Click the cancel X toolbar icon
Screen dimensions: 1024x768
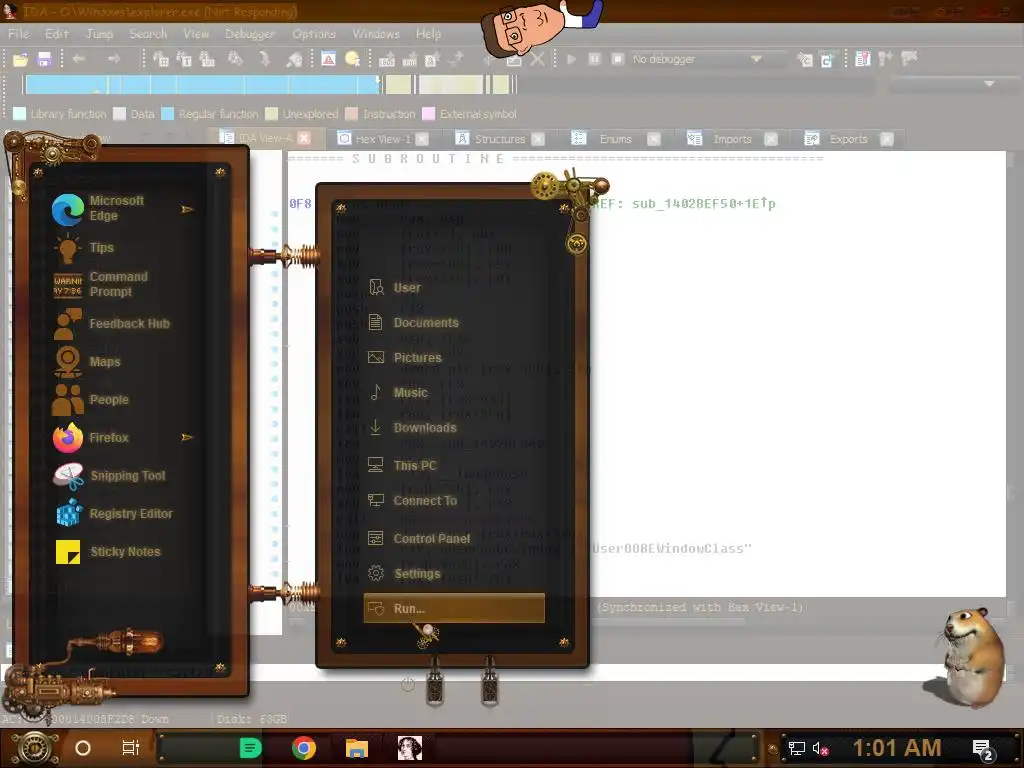[537, 59]
